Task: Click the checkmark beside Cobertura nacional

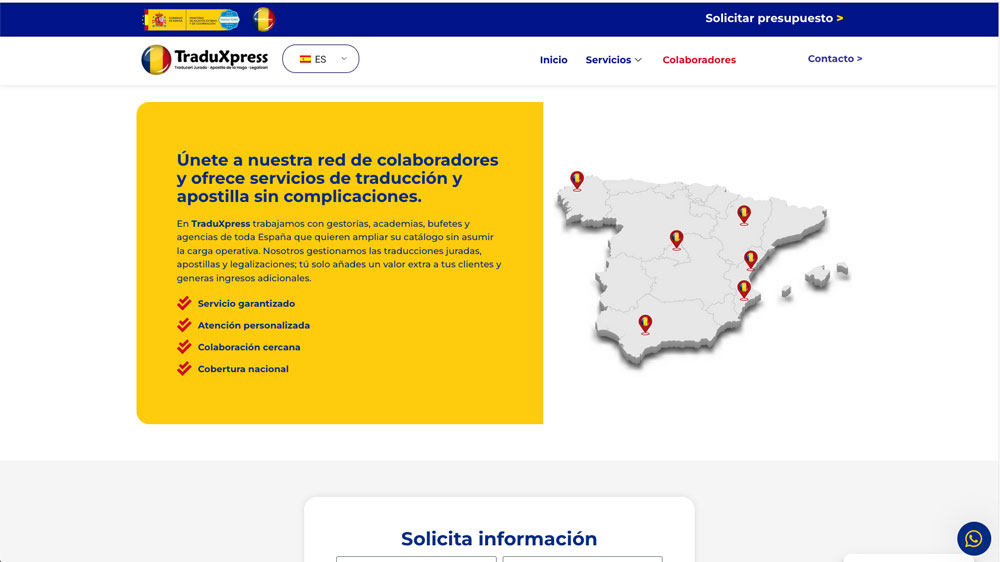Action: click(184, 369)
